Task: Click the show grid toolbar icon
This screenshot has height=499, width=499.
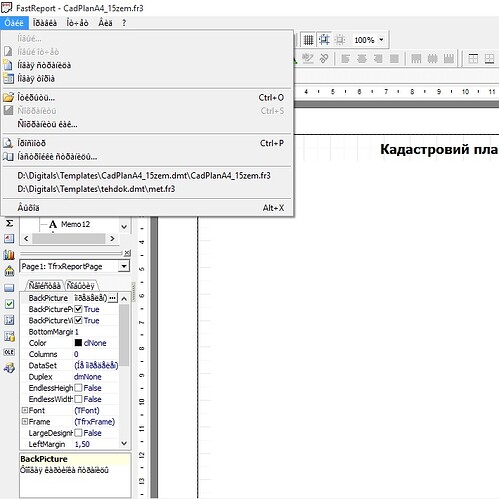Action: point(308,40)
